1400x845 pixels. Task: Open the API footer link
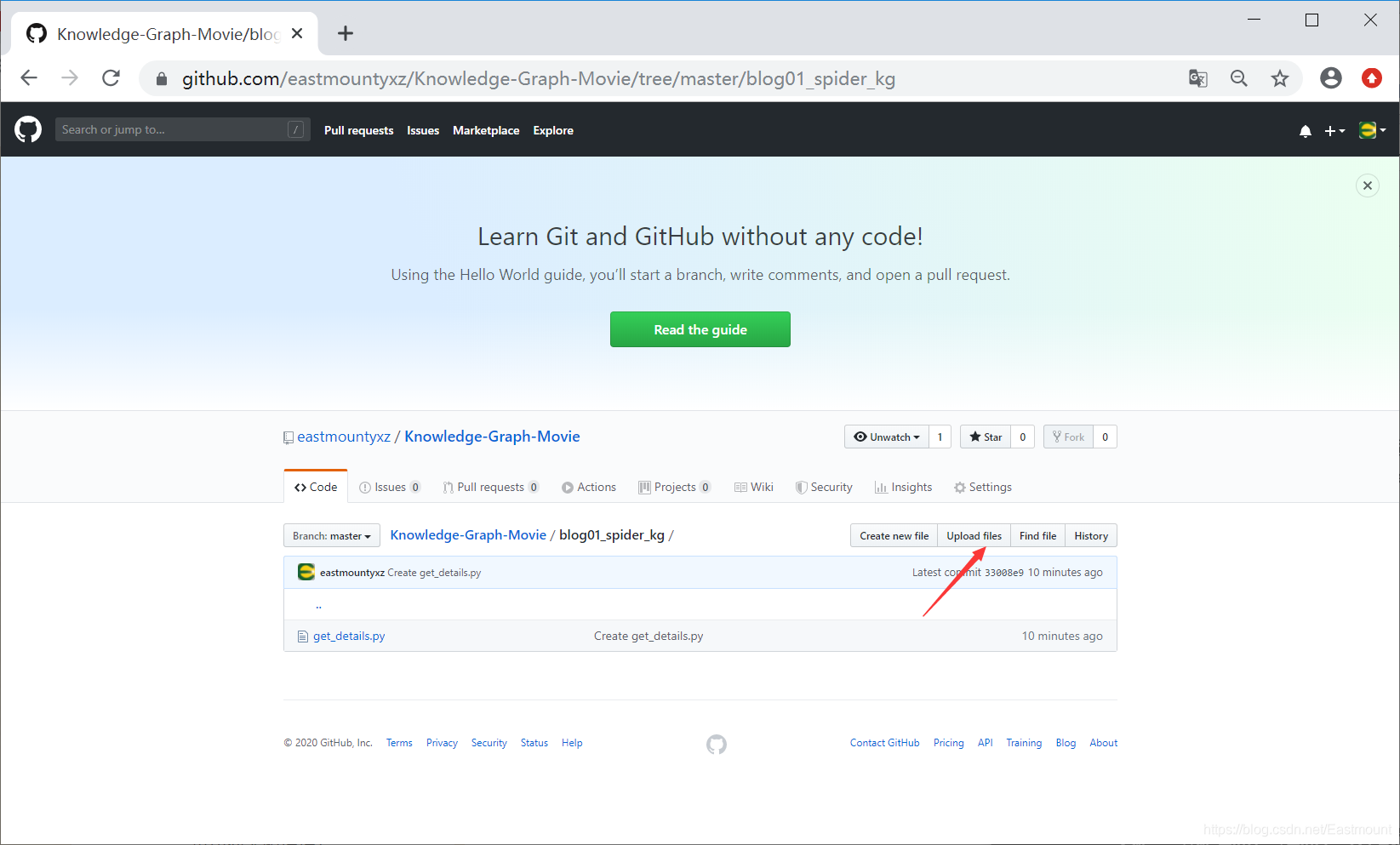[x=985, y=743]
